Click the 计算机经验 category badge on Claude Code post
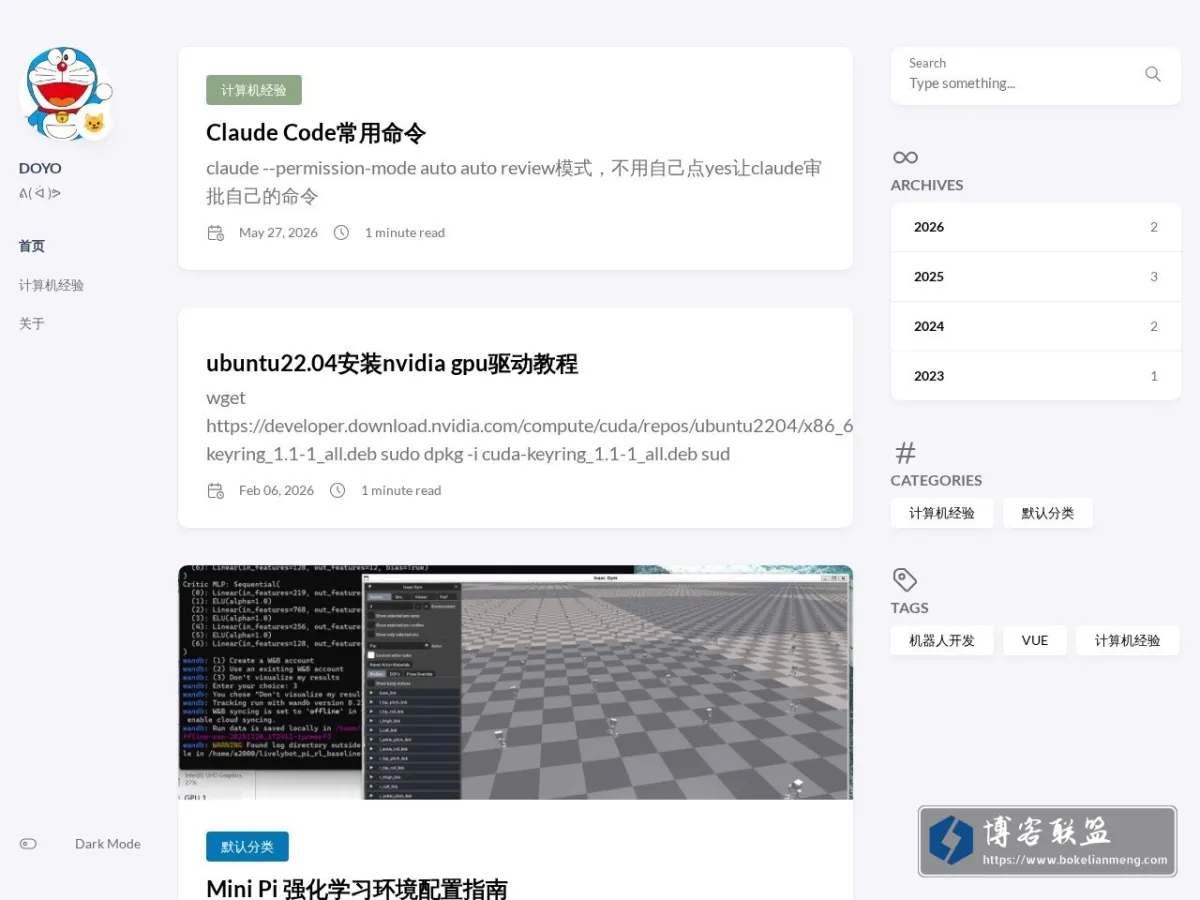The height and width of the screenshot is (900, 1200). (x=254, y=90)
